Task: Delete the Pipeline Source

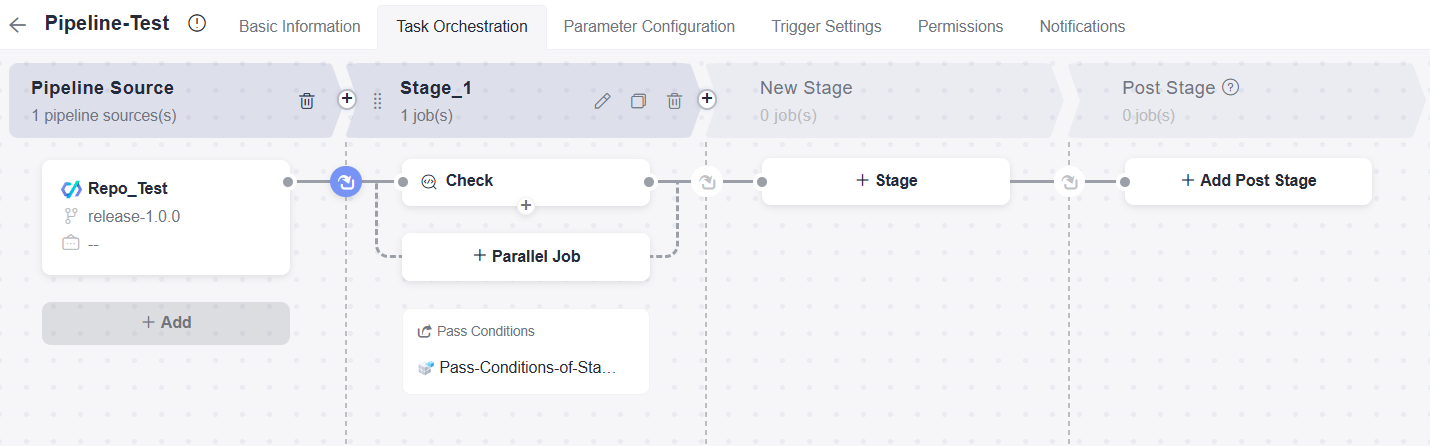Action: (307, 101)
